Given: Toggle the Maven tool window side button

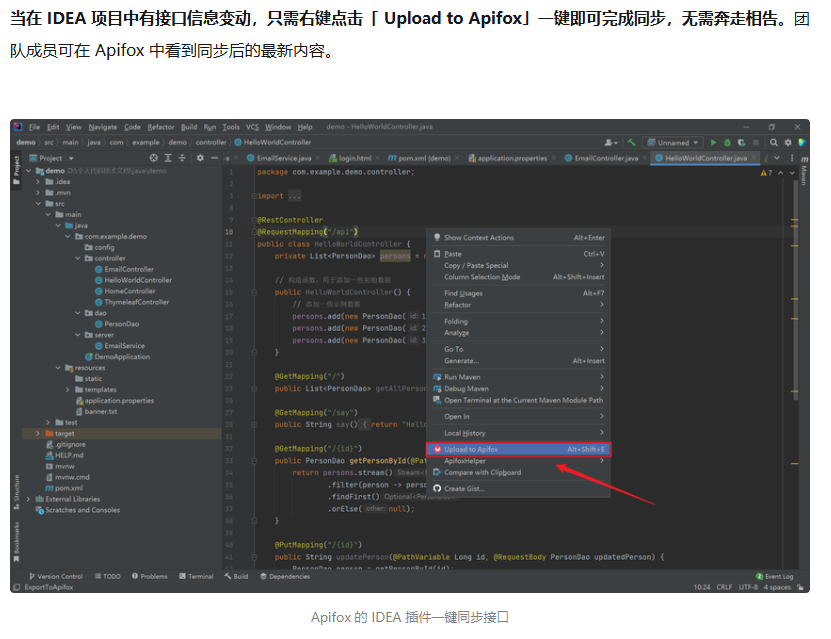Looking at the screenshot, I should (804, 171).
